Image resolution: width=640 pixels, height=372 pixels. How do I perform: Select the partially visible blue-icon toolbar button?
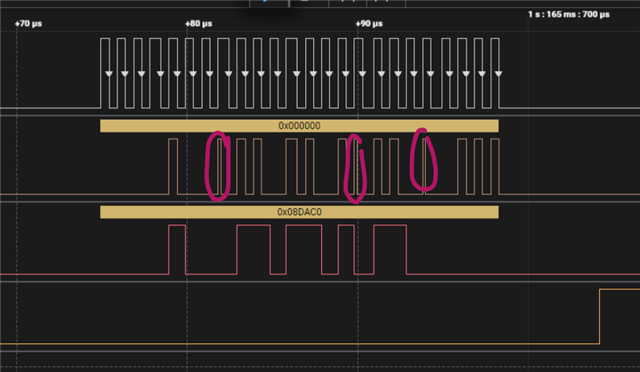coord(269,3)
